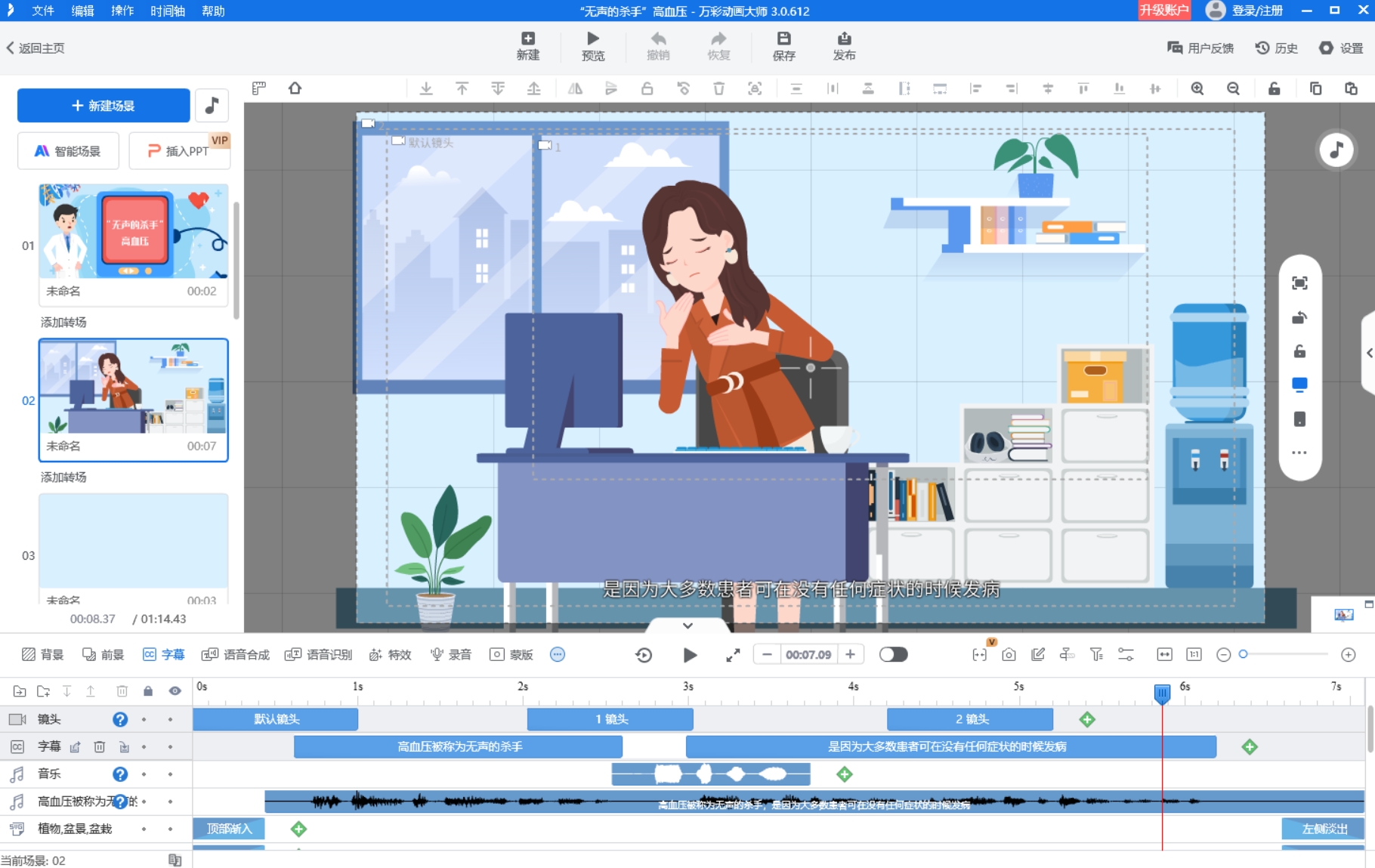Click the replay from start icon
The image size is (1375, 868).
tap(644, 655)
